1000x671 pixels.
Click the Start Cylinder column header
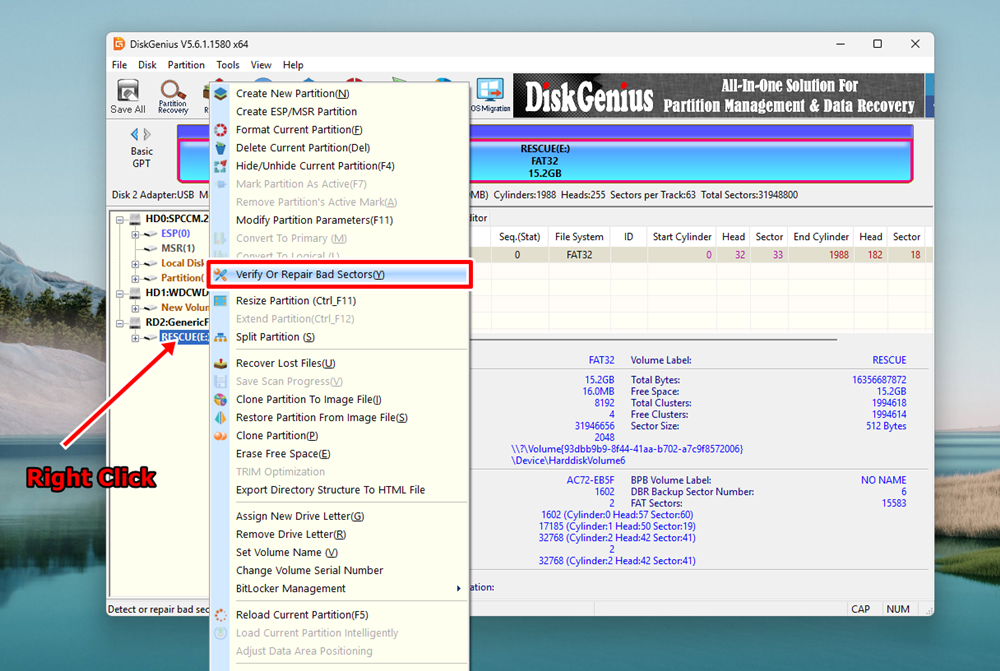682,237
